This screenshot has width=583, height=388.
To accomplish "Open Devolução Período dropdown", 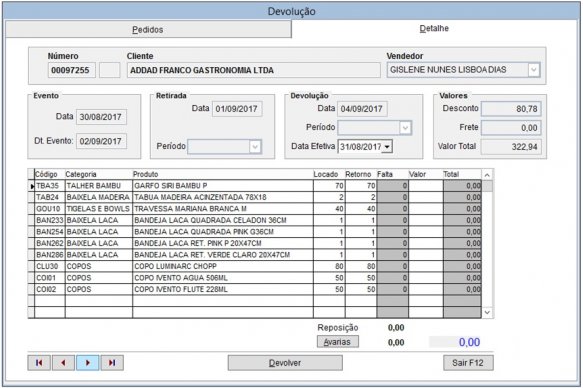I will click(405, 128).
